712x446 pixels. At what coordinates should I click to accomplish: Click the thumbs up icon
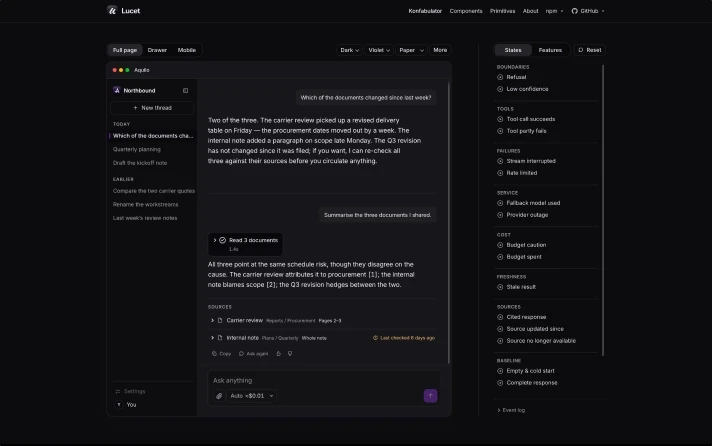coord(278,353)
